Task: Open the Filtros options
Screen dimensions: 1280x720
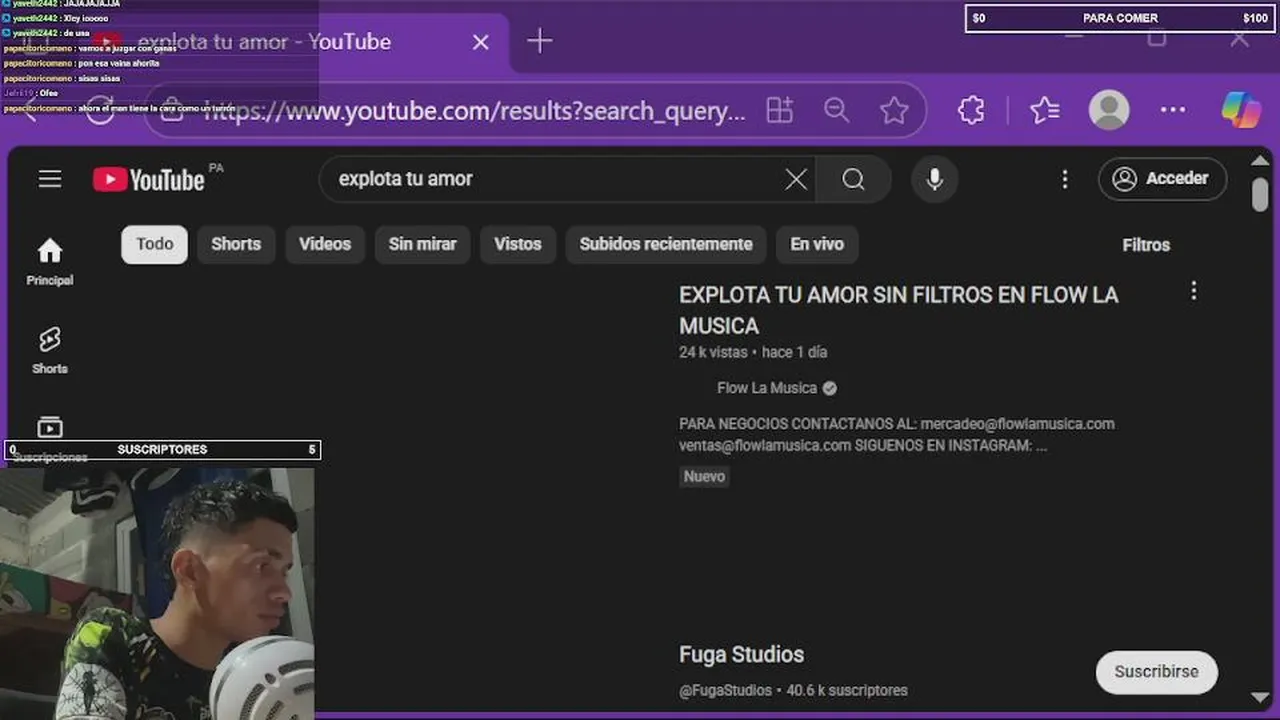Action: coord(1146,245)
